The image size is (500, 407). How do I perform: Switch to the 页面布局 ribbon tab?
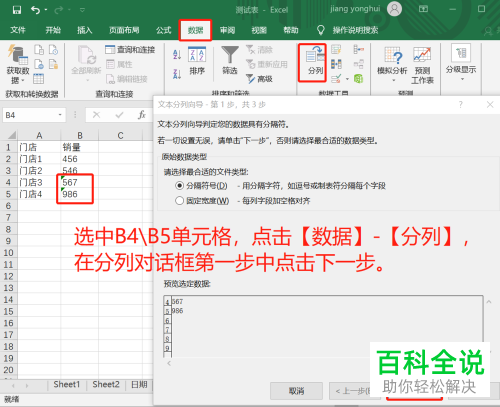click(124, 30)
